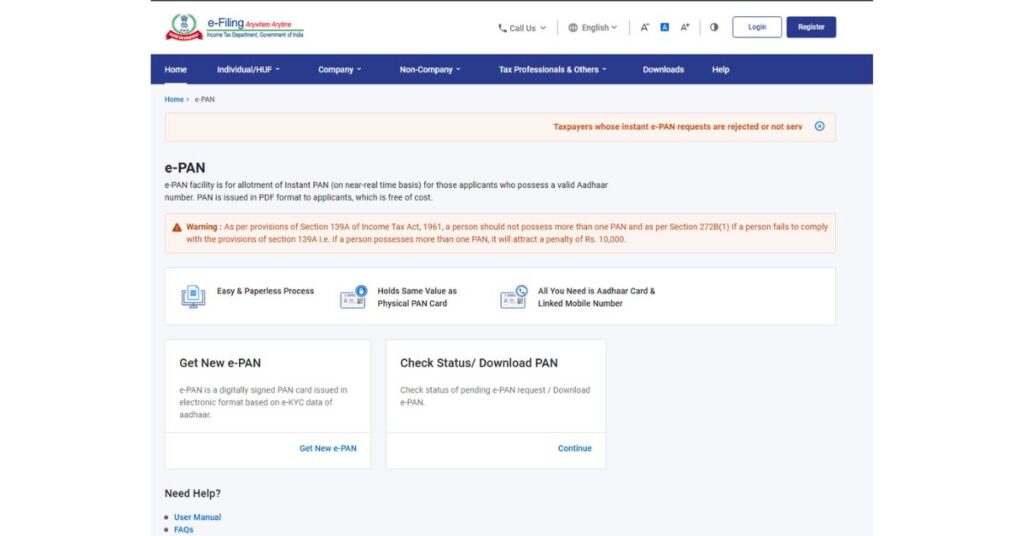1024x536 pixels.
Task: Go to the Home tab in navigation
Action: (176, 69)
